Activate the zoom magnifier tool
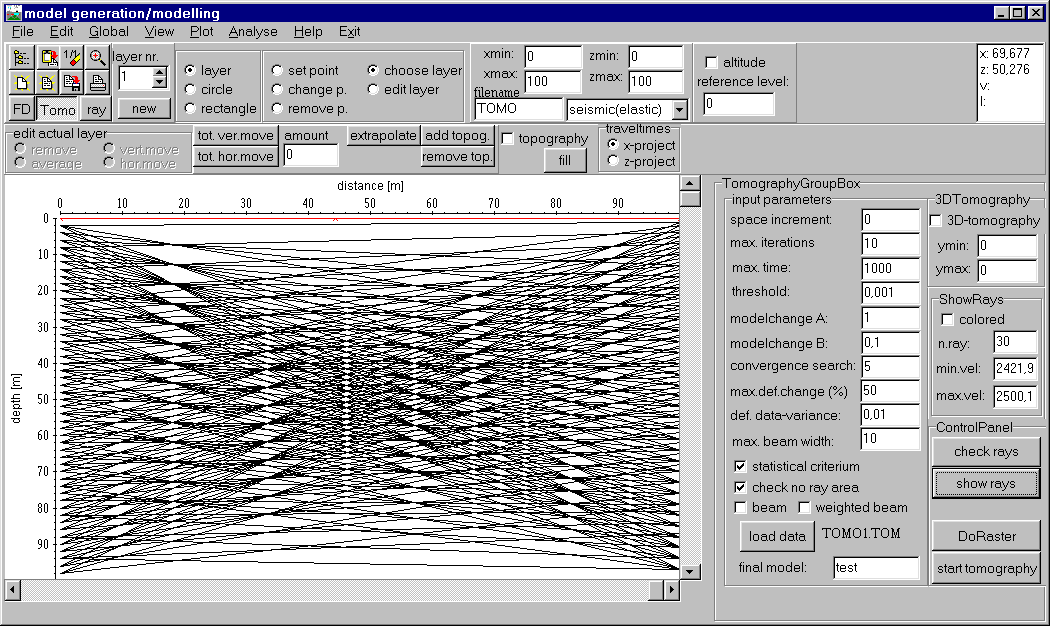Viewport: 1050px width, 626px height. (x=96, y=58)
